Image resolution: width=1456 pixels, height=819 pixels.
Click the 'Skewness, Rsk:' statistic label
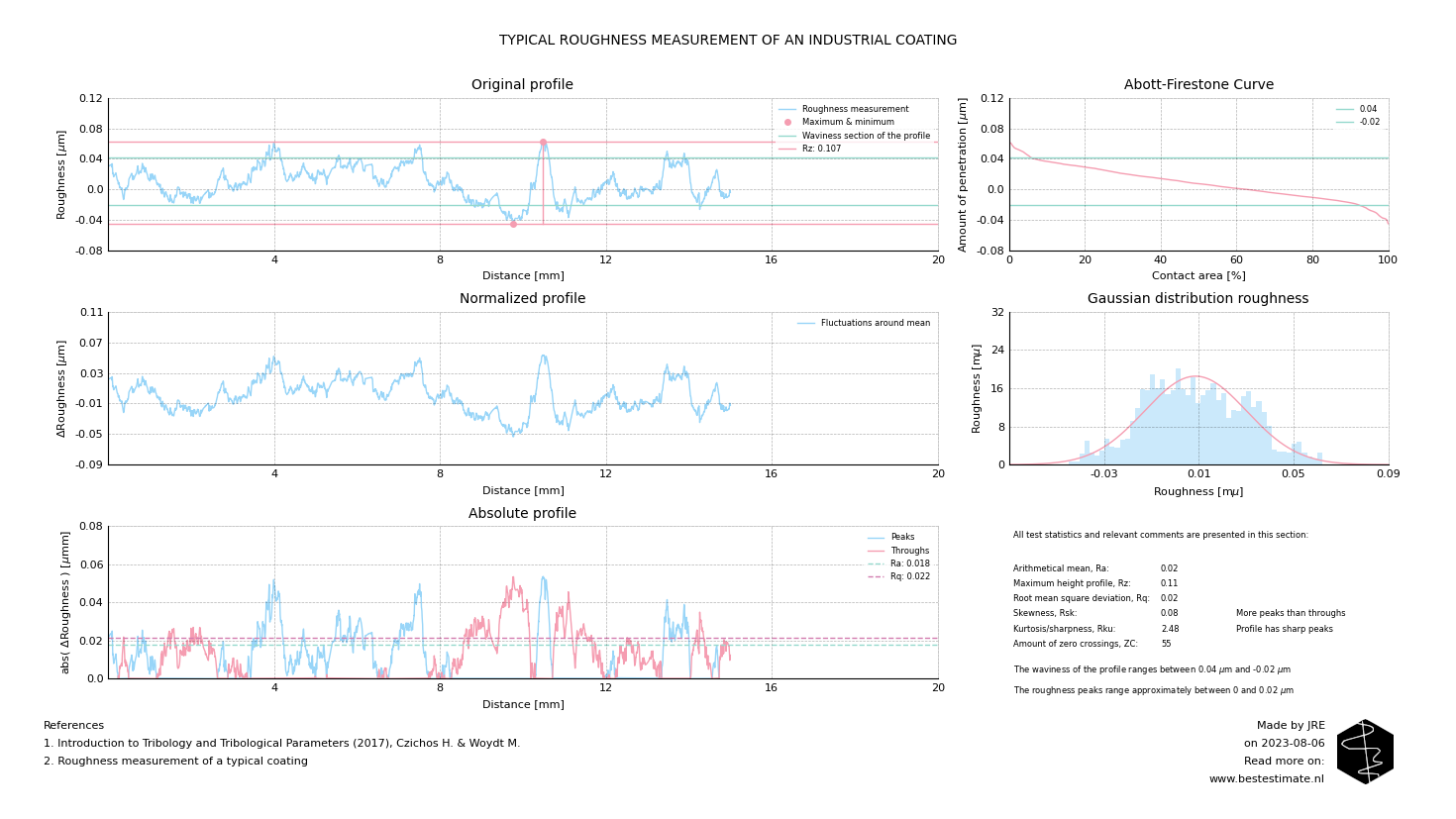pyautogui.click(x=1044, y=614)
